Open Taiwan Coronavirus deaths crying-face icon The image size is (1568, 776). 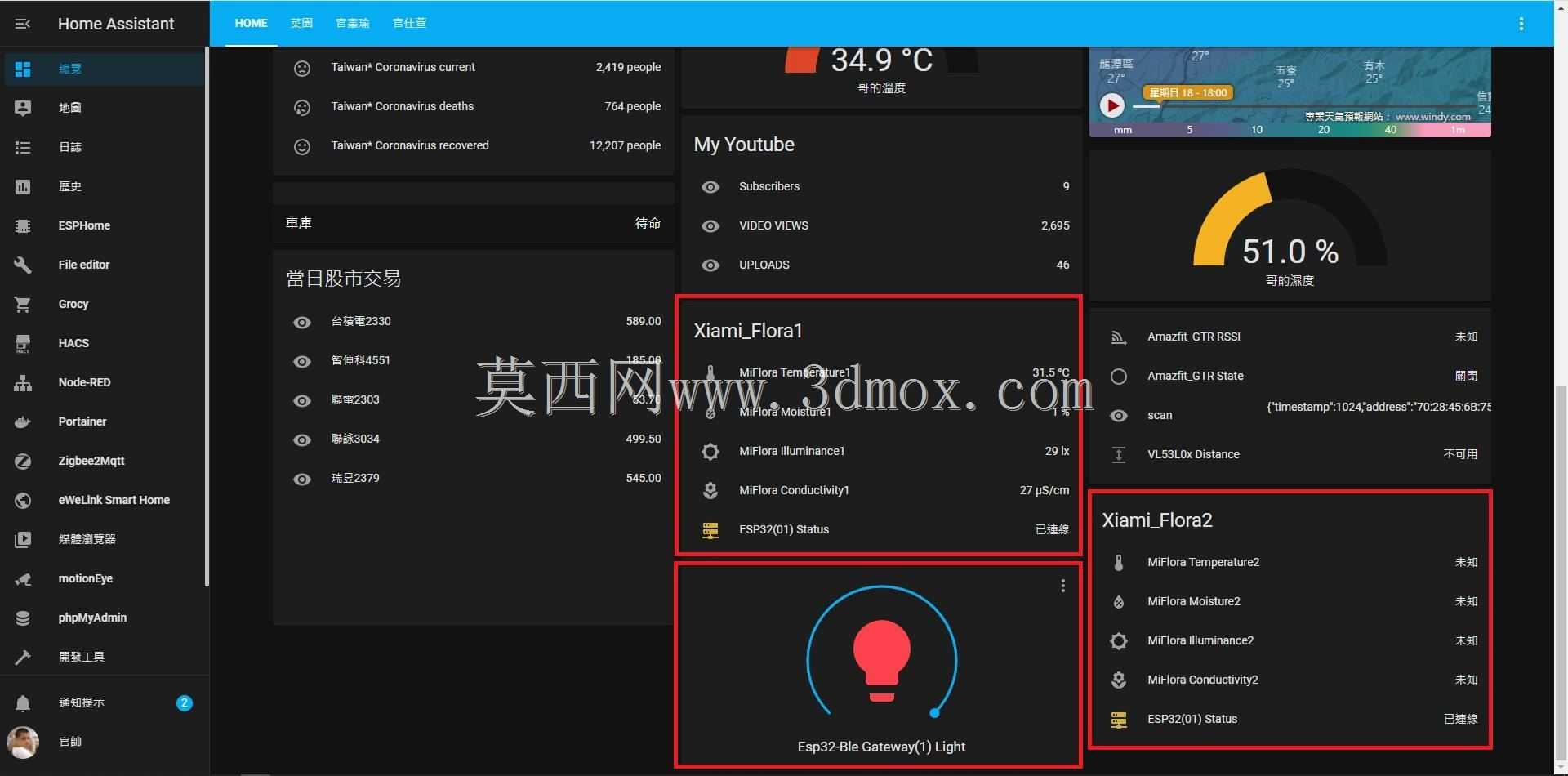[x=302, y=107]
